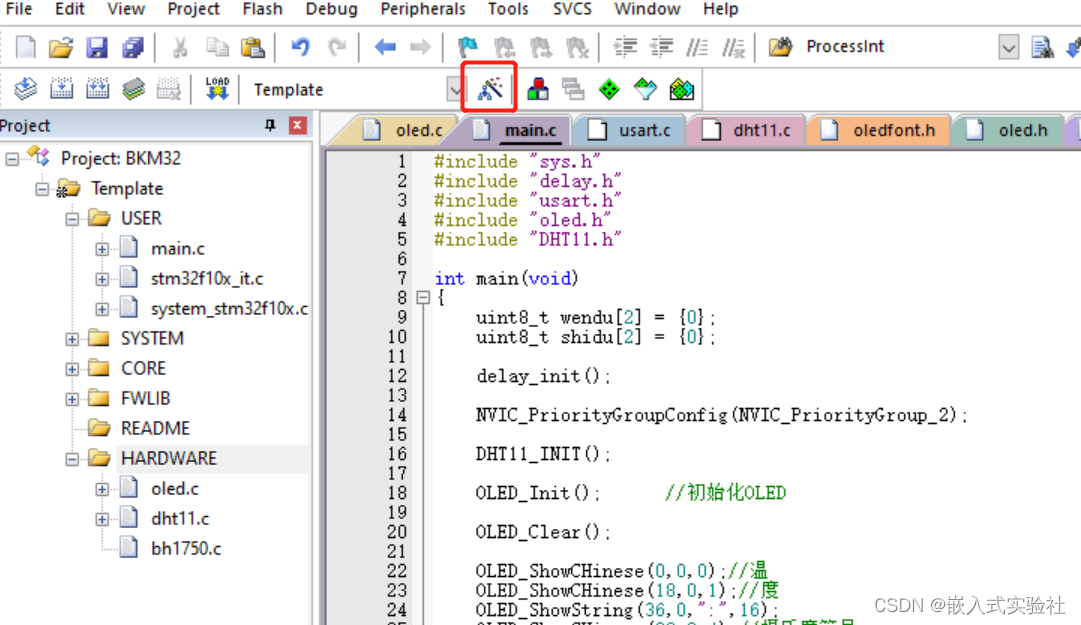Close the Project panel
This screenshot has height=625, width=1081.
coord(297,125)
